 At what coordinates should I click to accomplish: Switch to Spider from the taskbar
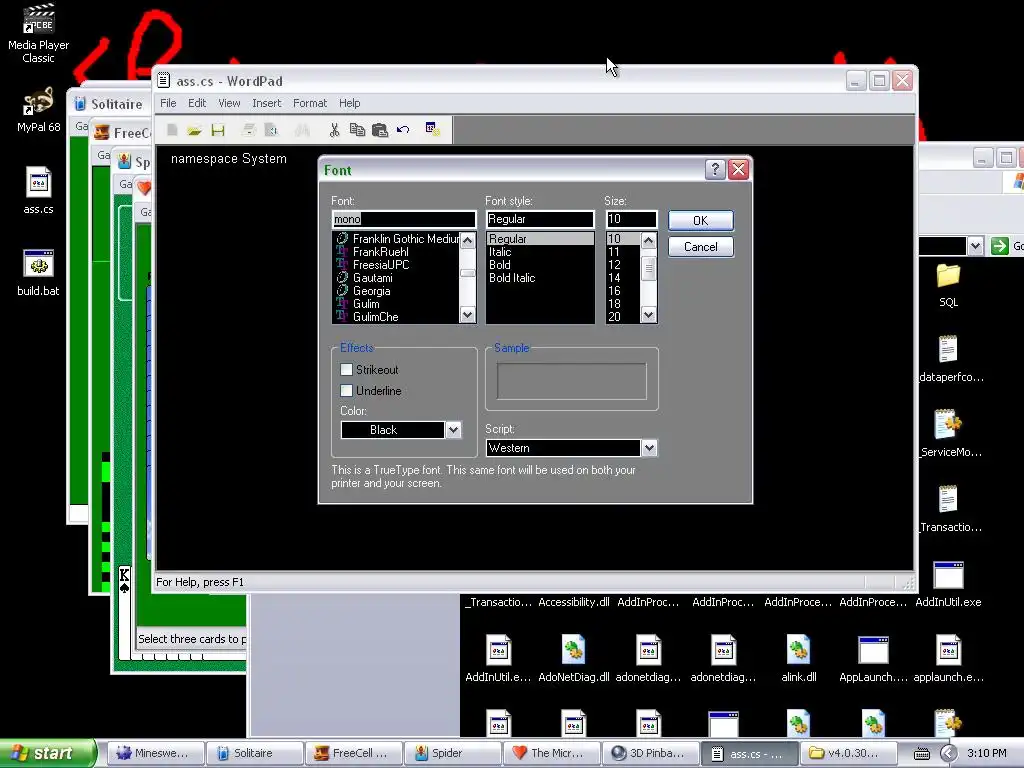coord(453,753)
